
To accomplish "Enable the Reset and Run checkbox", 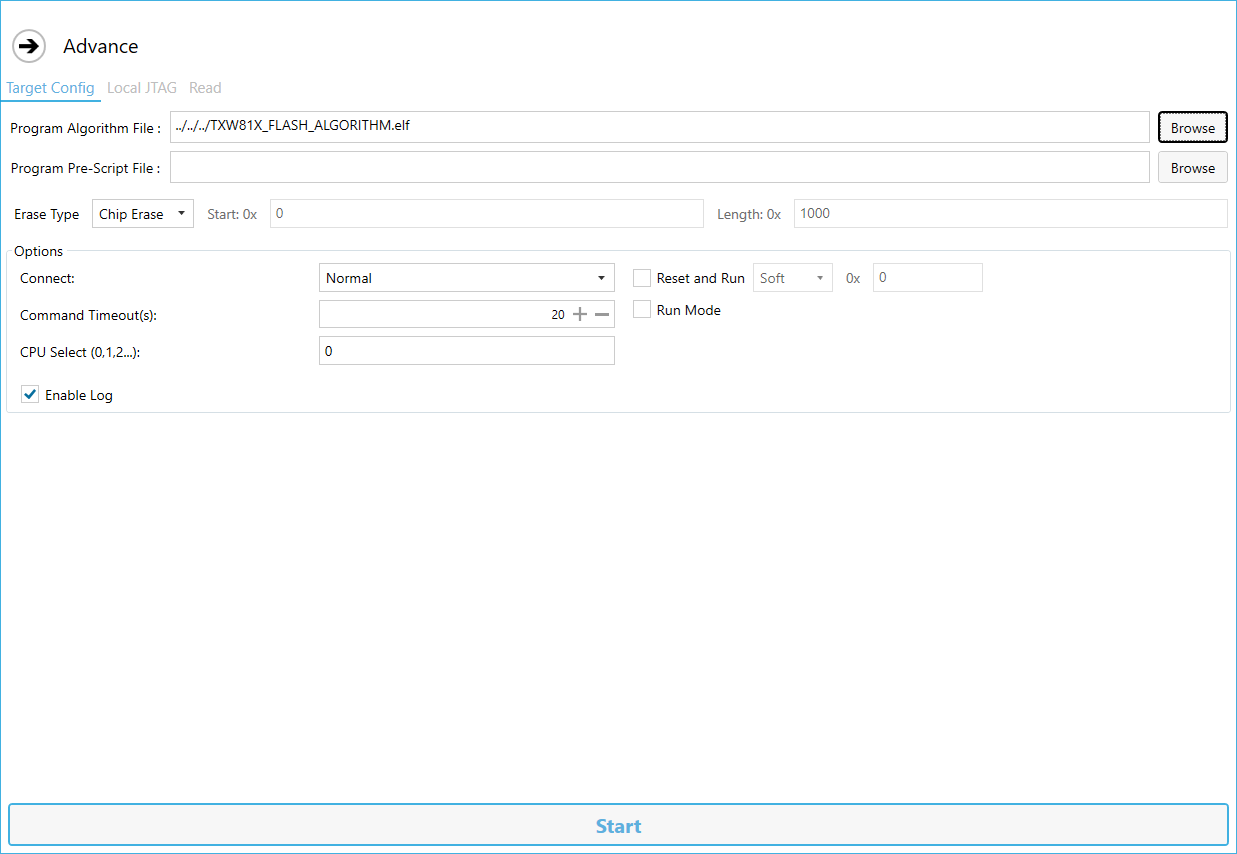I will pyautogui.click(x=642, y=278).
